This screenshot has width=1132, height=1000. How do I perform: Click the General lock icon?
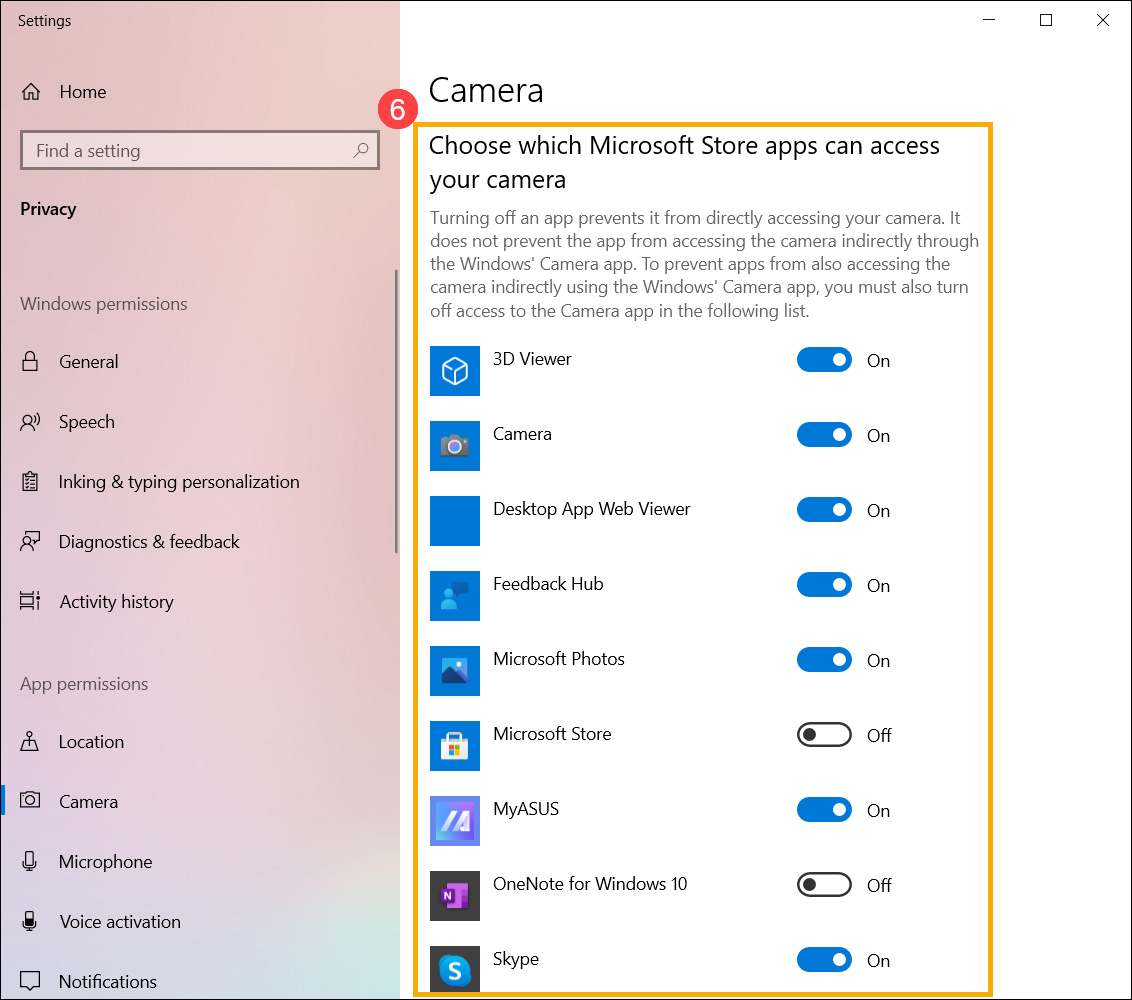point(30,361)
